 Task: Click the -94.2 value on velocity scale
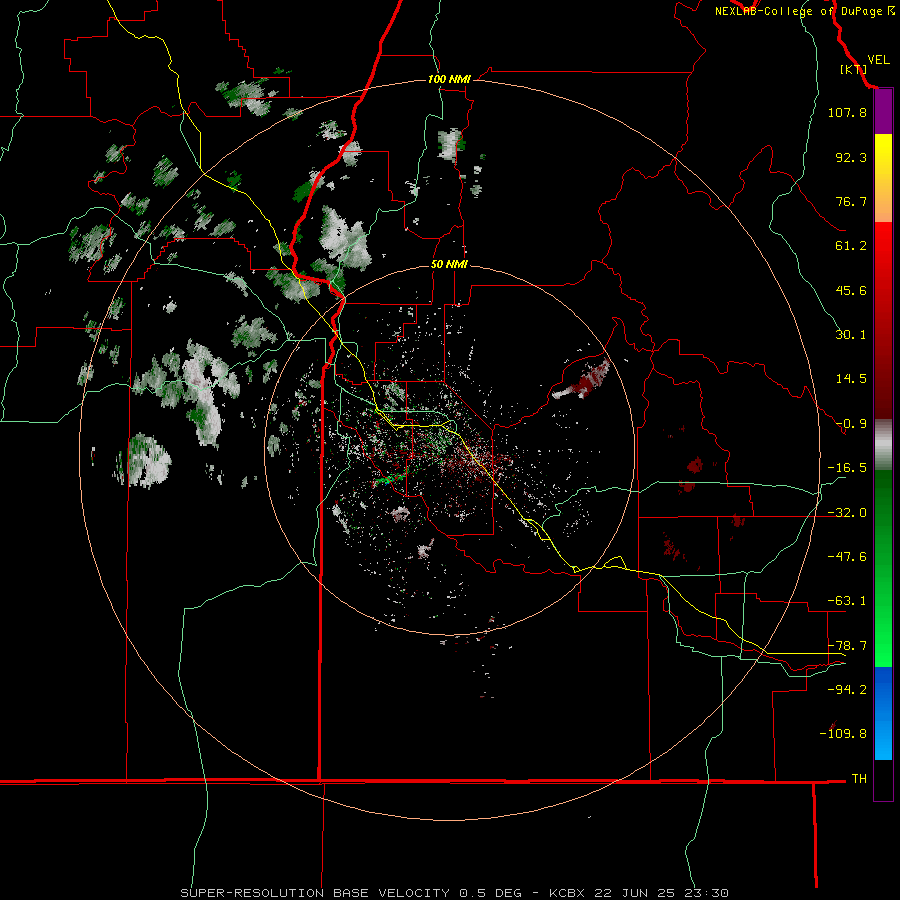pos(847,689)
